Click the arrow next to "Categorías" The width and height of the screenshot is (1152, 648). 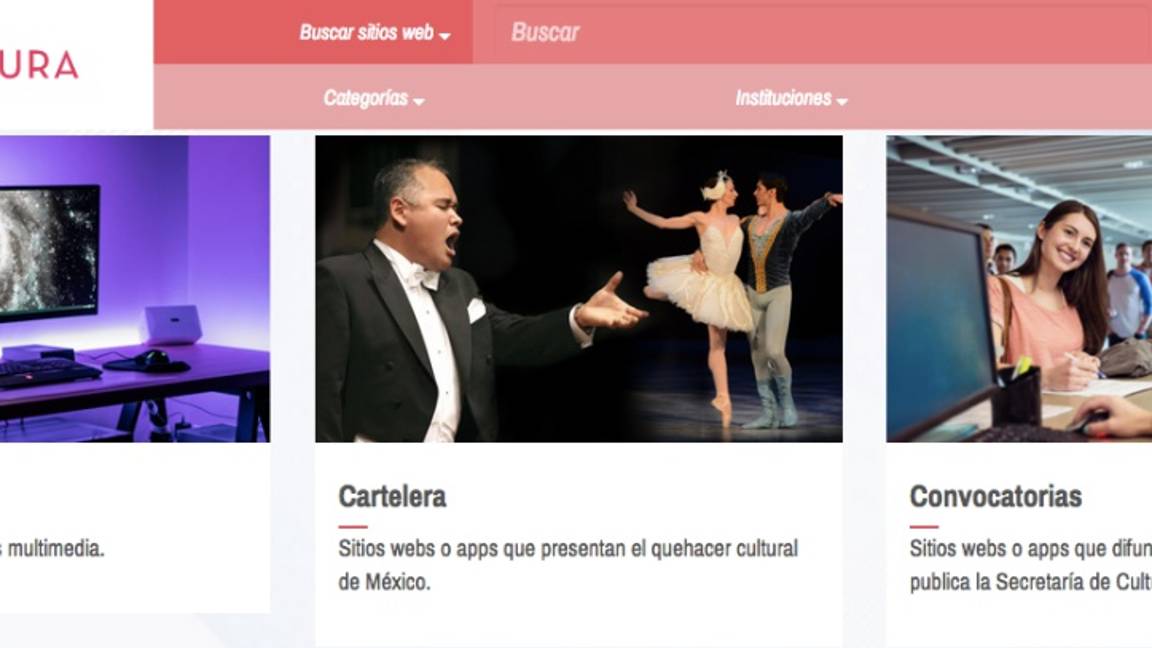tap(418, 102)
